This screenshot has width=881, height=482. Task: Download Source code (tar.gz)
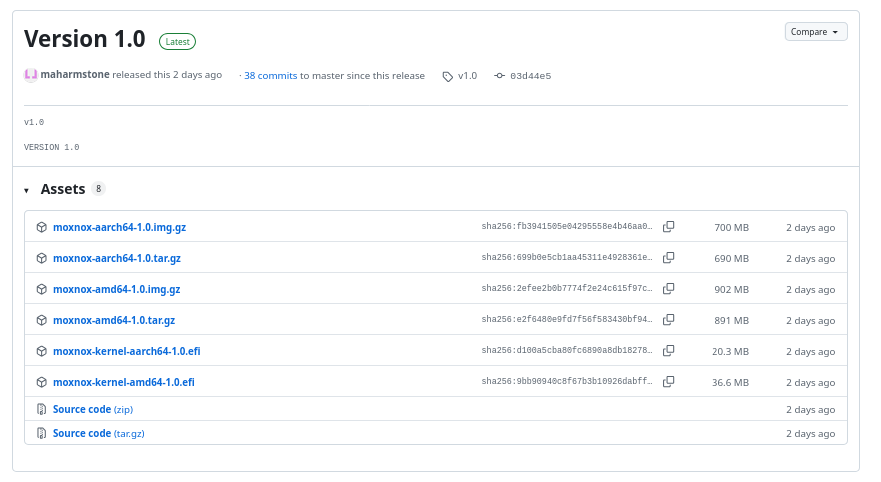pyautogui.click(x=99, y=433)
